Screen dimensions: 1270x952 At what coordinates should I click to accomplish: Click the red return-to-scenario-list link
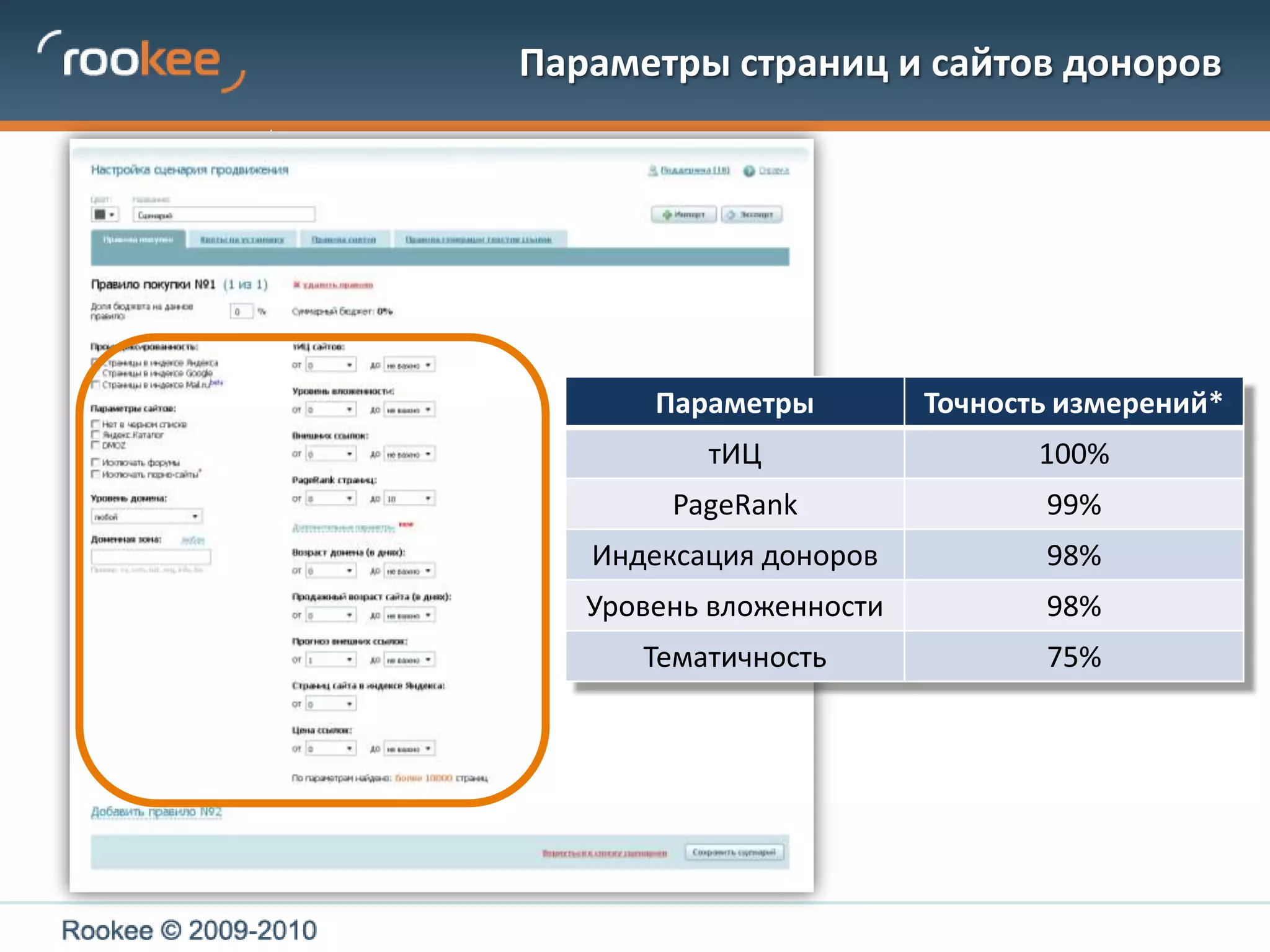pos(605,853)
